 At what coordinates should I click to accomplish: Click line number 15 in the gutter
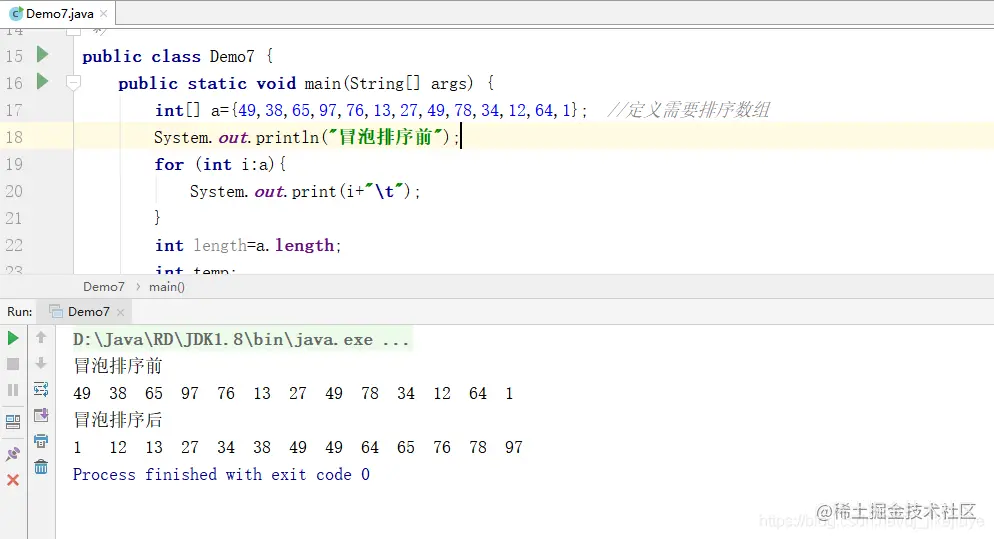(x=14, y=56)
